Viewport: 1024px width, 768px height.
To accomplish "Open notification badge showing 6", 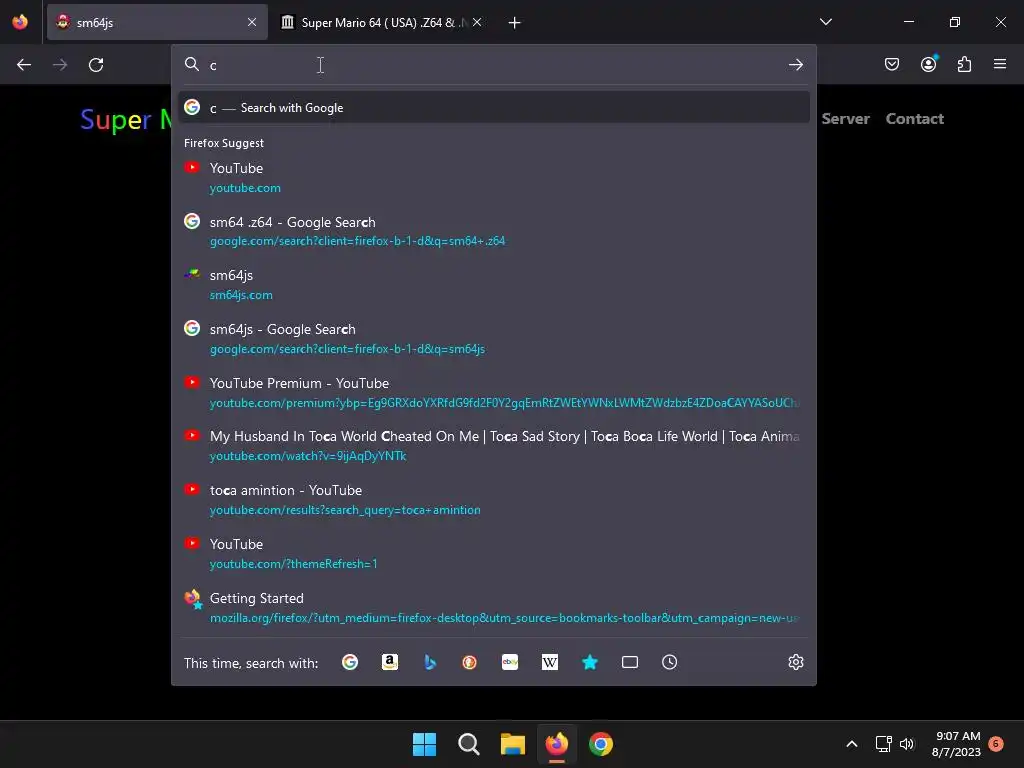I will (996, 744).
